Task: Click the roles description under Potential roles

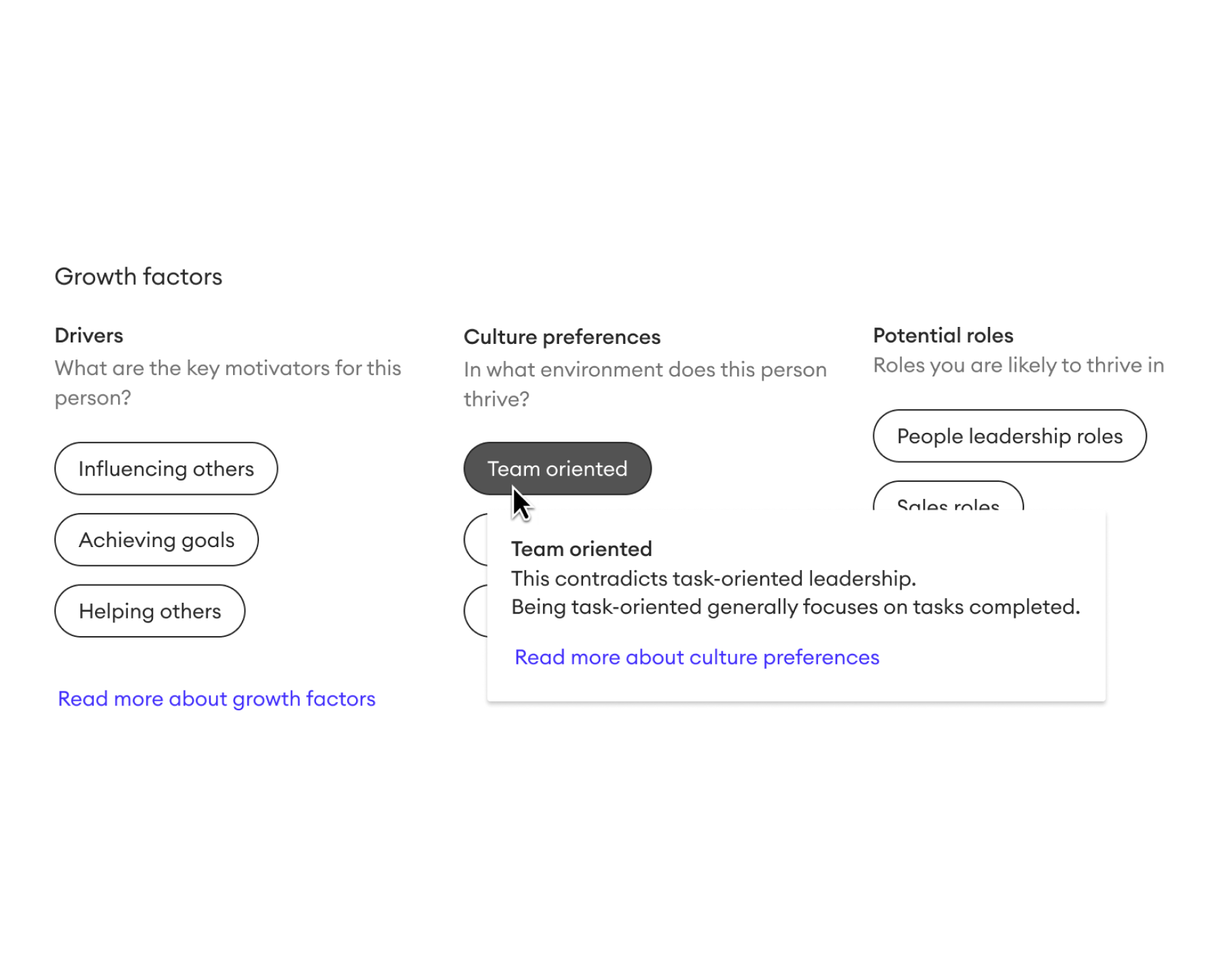Action: pos(1018,365)
